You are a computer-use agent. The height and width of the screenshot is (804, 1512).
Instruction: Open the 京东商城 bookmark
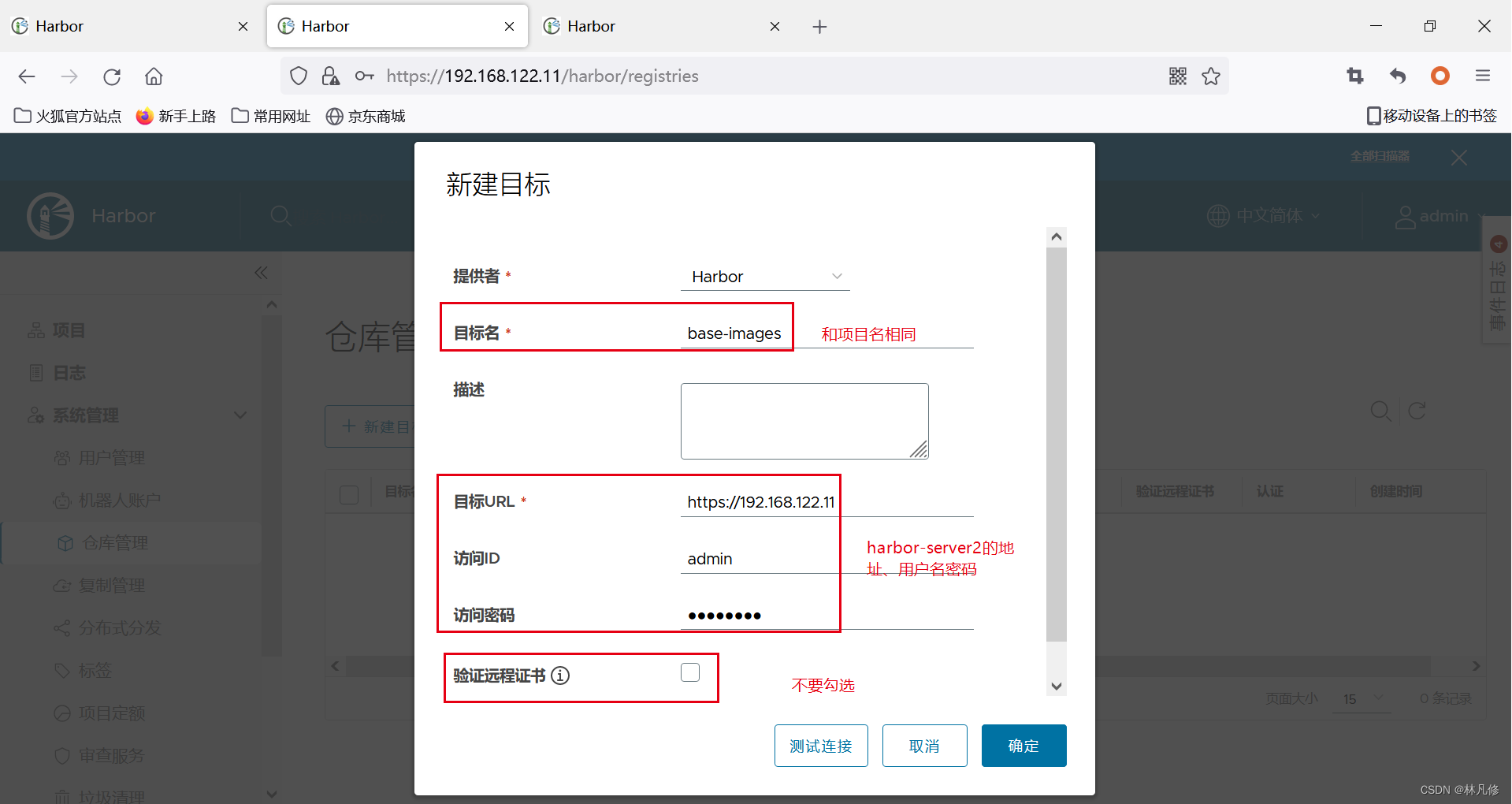[366, 116]
